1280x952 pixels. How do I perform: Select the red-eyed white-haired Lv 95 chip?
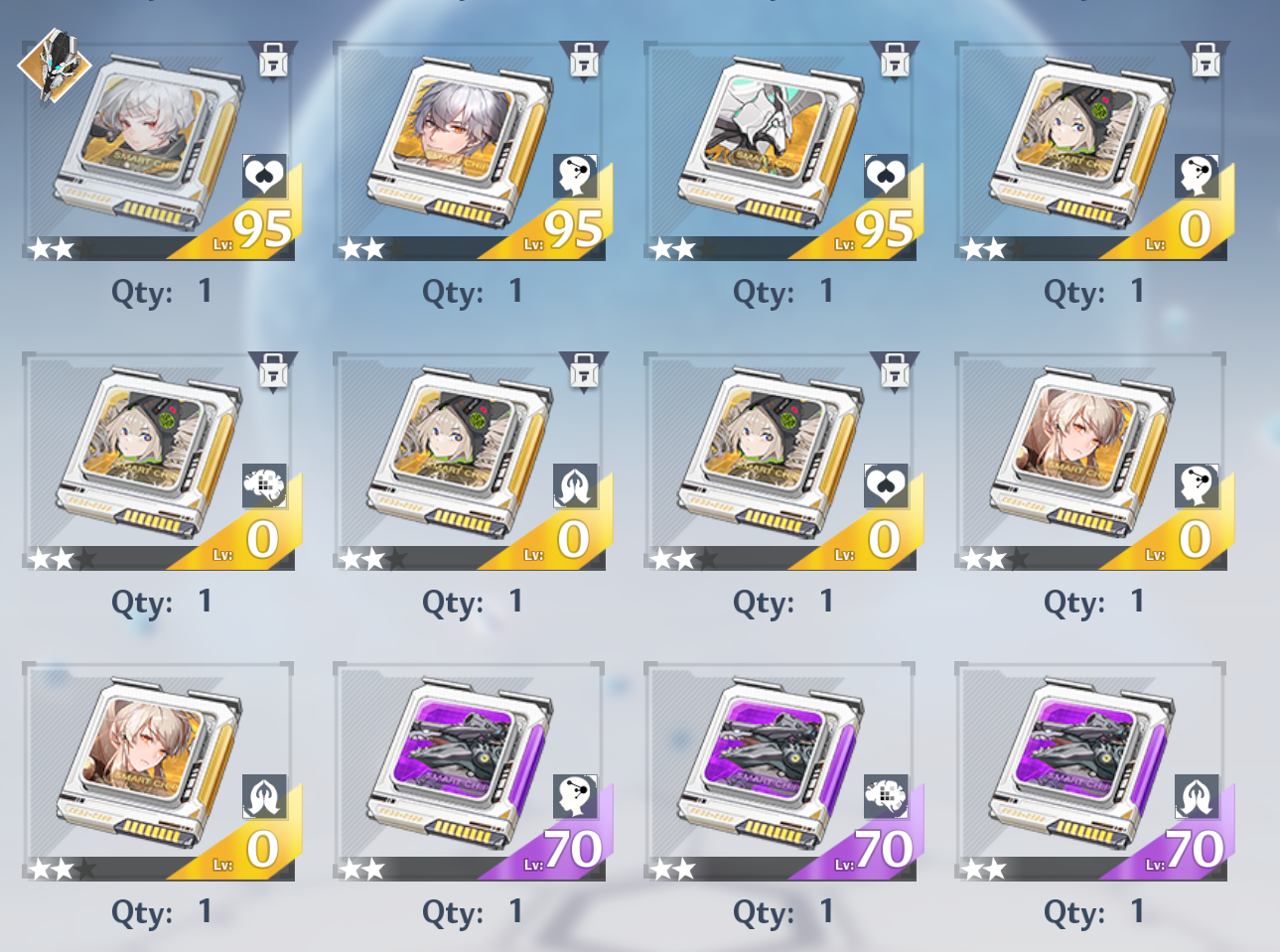(158, 151)
